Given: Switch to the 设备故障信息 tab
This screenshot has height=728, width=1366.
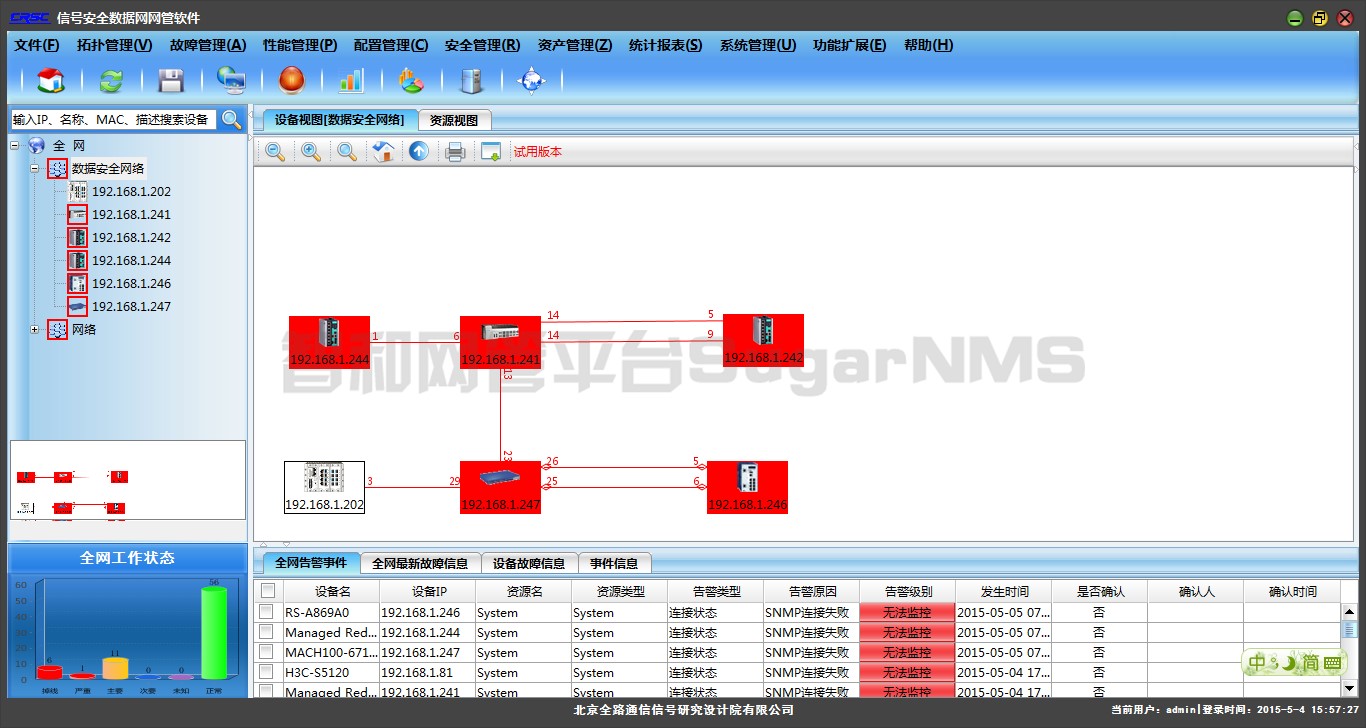Looking at the screenshot, I should [x=529, y=563].
